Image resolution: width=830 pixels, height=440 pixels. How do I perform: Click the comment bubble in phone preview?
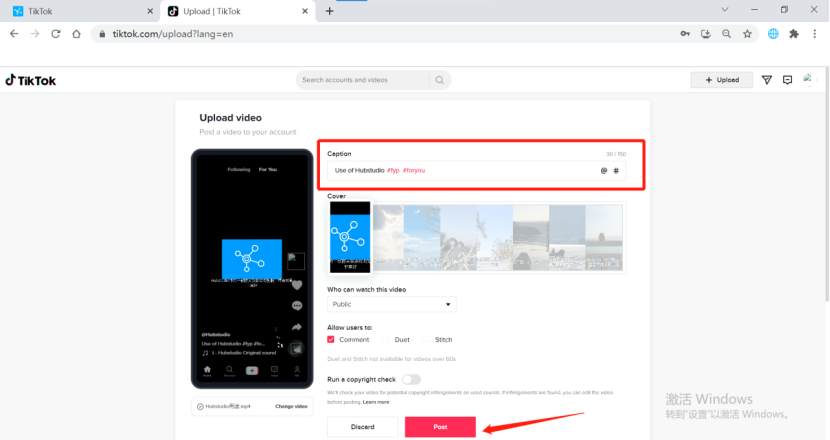click(297, 306)
